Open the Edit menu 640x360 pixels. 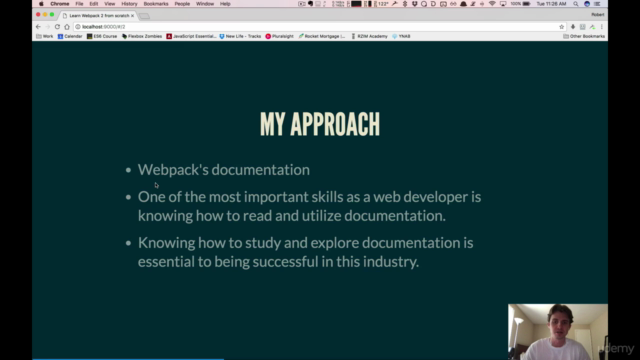pos(94,4)
